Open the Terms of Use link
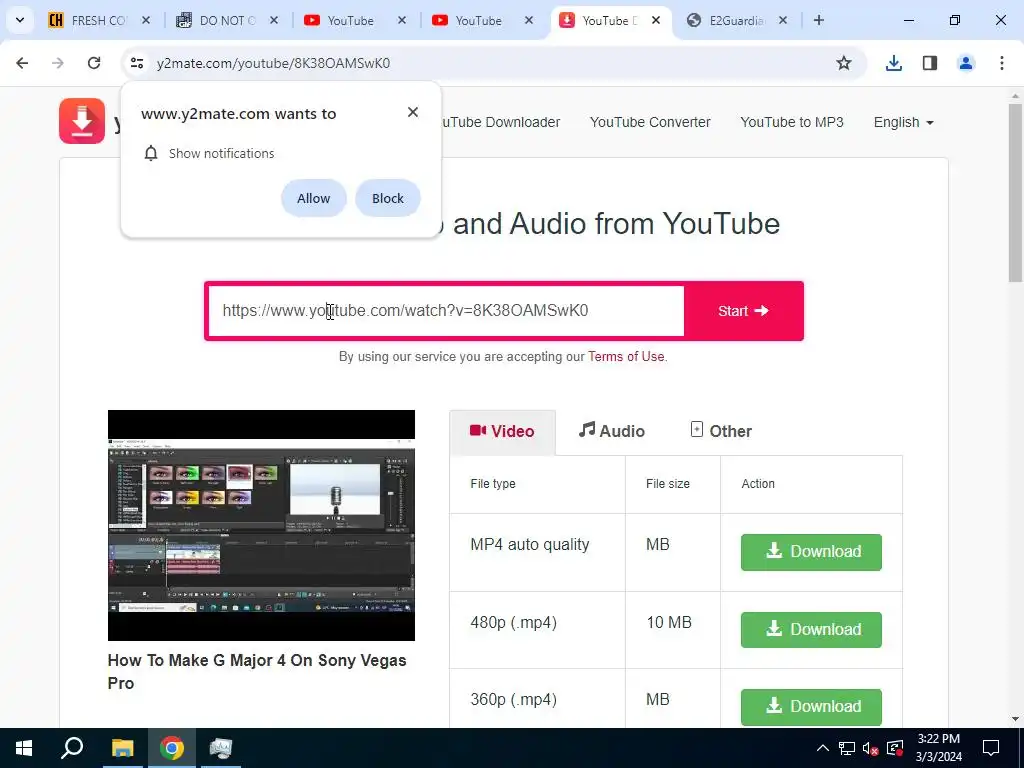 pos(626,357)
